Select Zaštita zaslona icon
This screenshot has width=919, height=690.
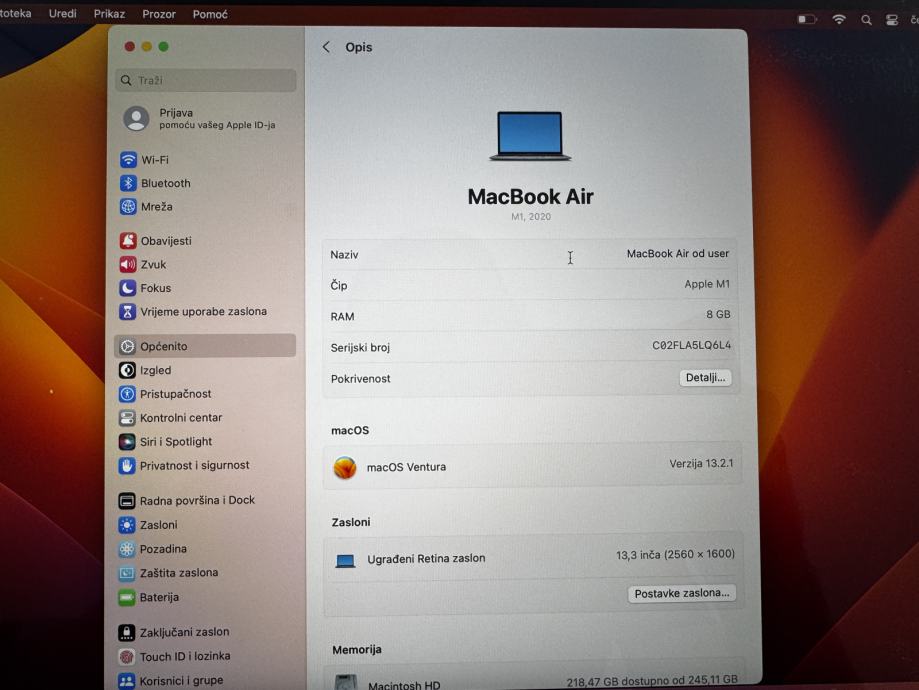pyautogui.click(x=127, y=573)
